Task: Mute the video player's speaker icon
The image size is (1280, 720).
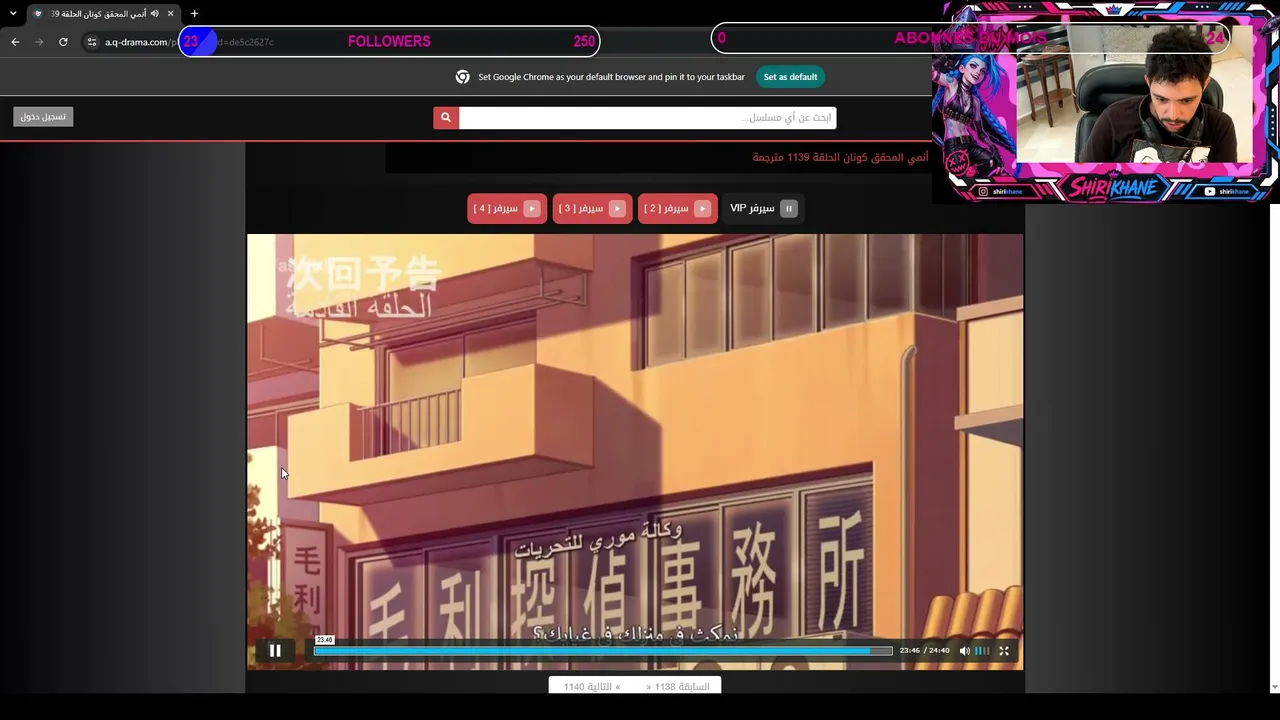Action: point(965,651)
